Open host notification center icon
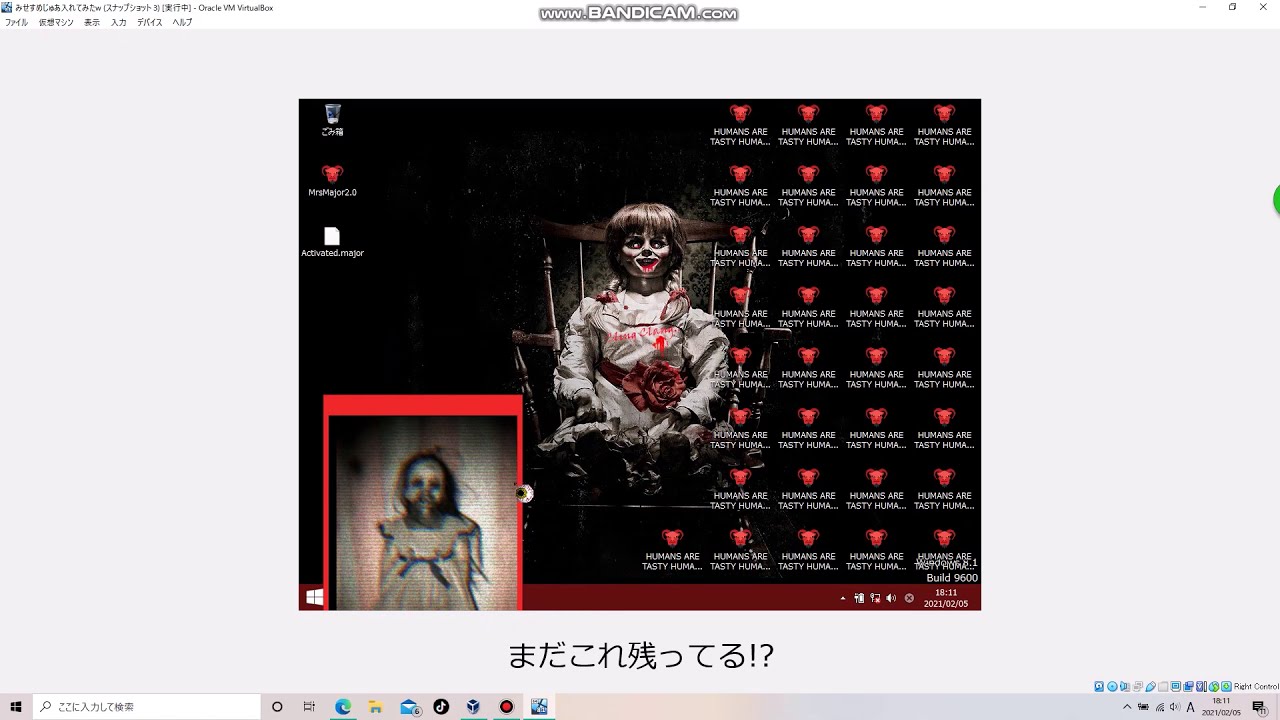This screenshot has width=1280, height=720. pyautogui.click(x=1259, y=707)
